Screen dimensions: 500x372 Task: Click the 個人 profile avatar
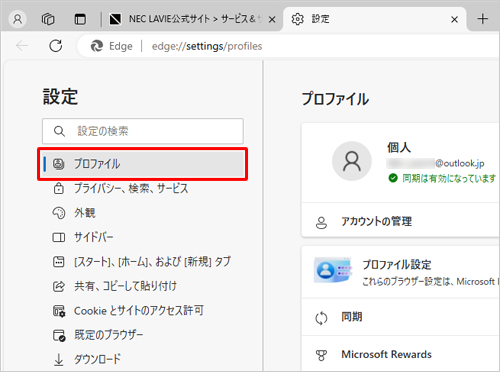pos(352,161)
